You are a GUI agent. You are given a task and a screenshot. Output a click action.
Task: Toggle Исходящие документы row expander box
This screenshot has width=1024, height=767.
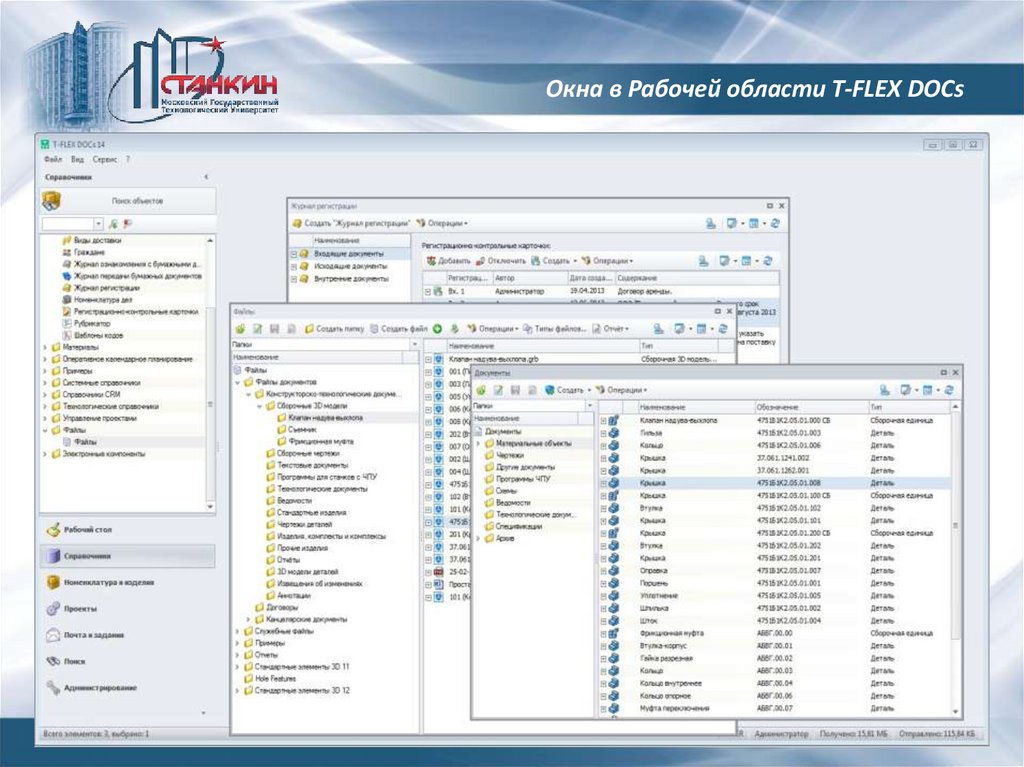[x=294, y=267]
